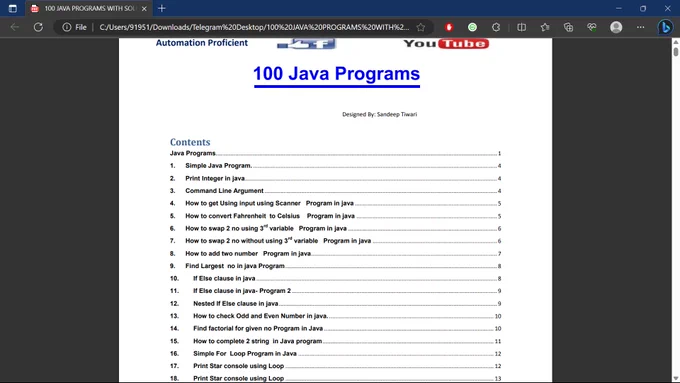
Task: Open the Bing Copilot sidebar
Action: coord(665,27)
